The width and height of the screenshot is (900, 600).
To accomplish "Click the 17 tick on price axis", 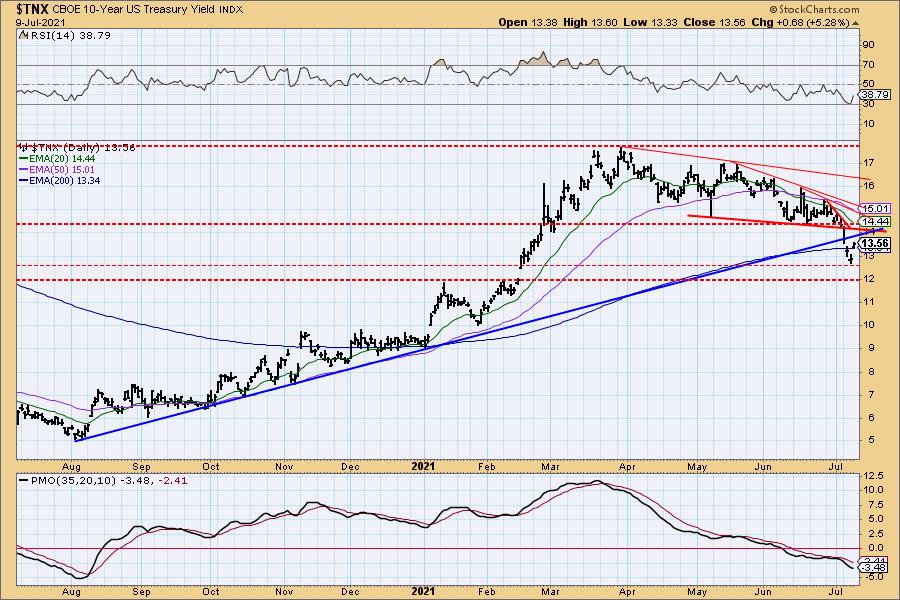I will click(x=868, y=162).
